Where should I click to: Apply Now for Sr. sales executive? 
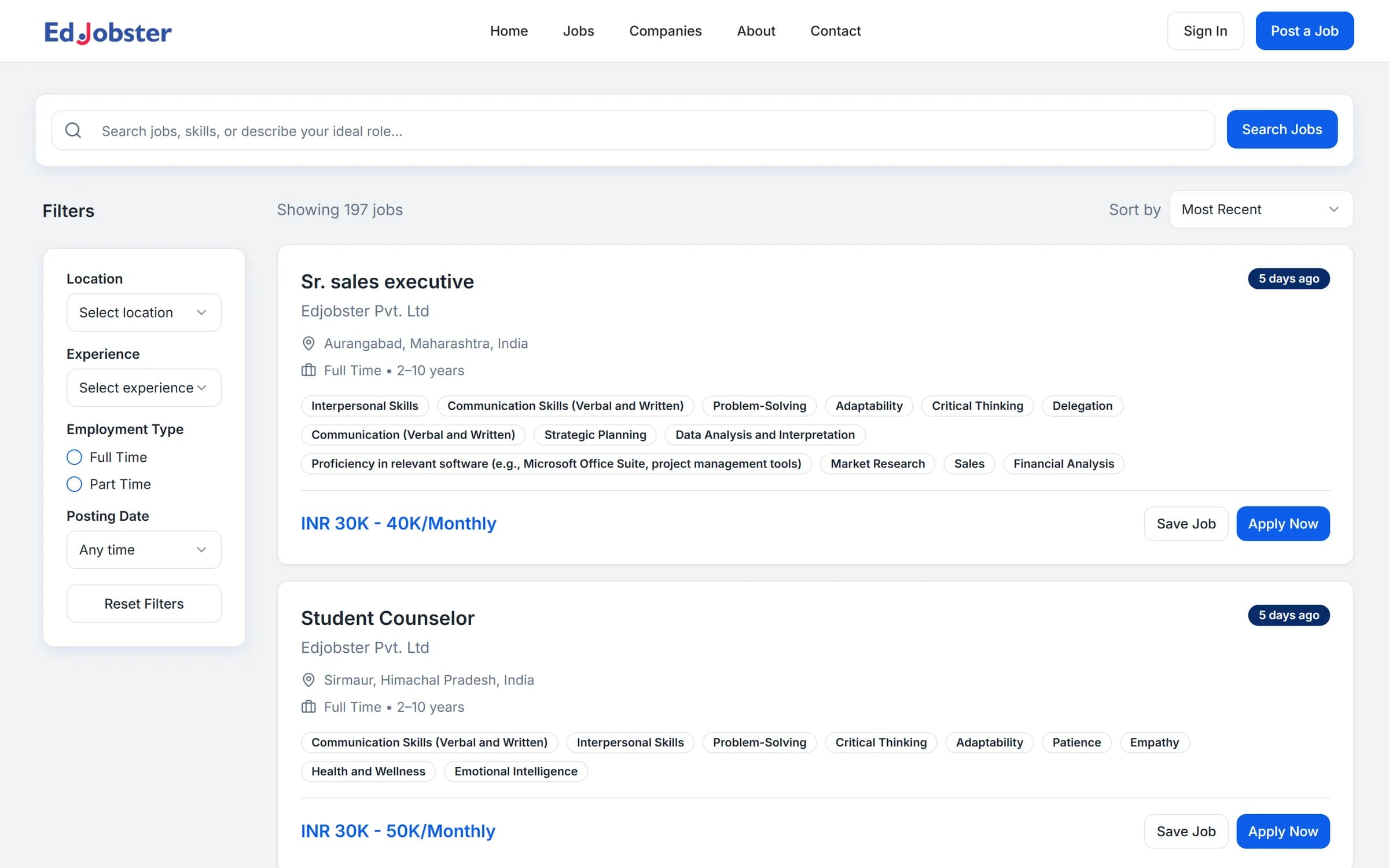[x=1283, y=524]
